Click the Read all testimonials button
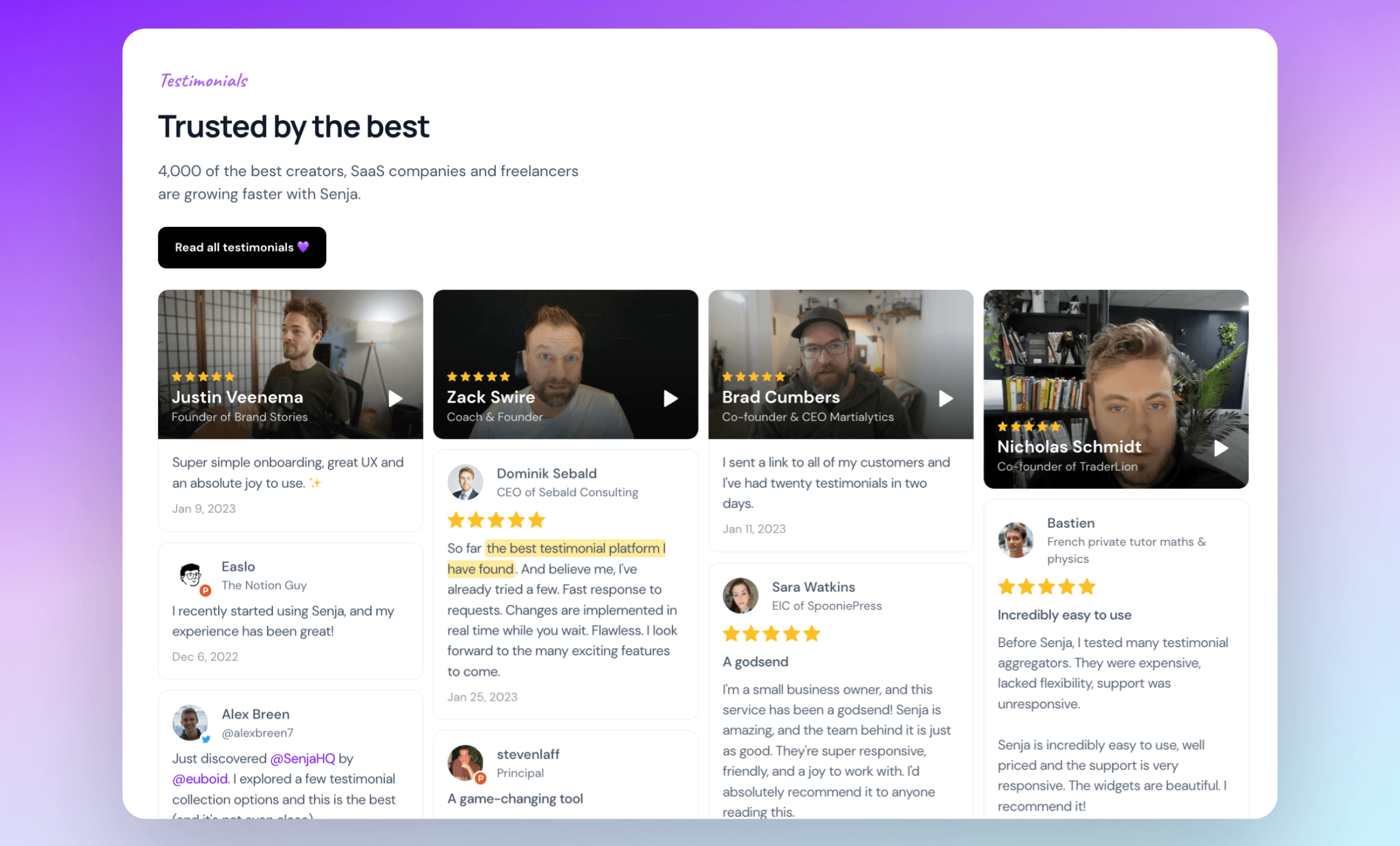 242,247
